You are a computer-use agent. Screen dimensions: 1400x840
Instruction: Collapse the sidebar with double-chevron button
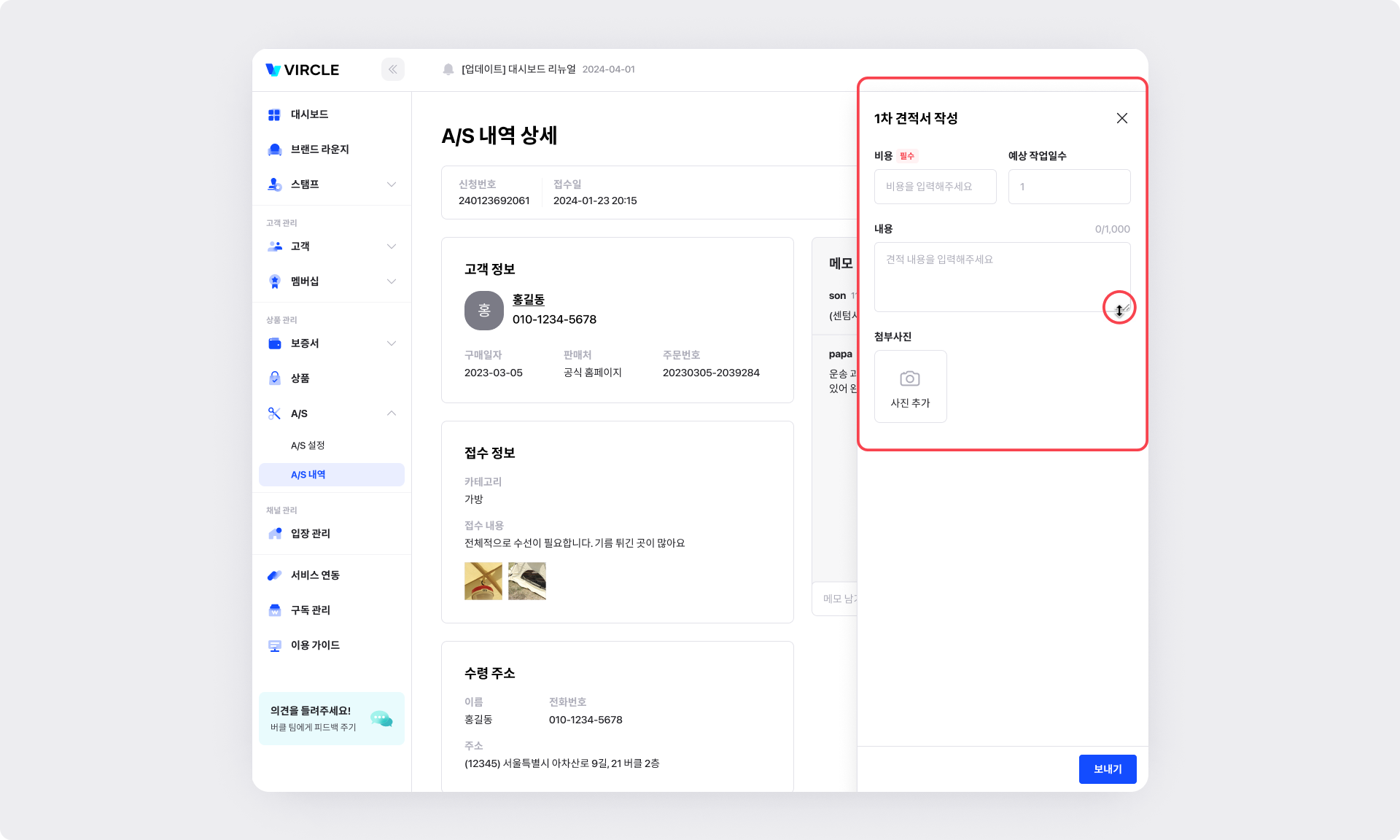pos(392,69)
